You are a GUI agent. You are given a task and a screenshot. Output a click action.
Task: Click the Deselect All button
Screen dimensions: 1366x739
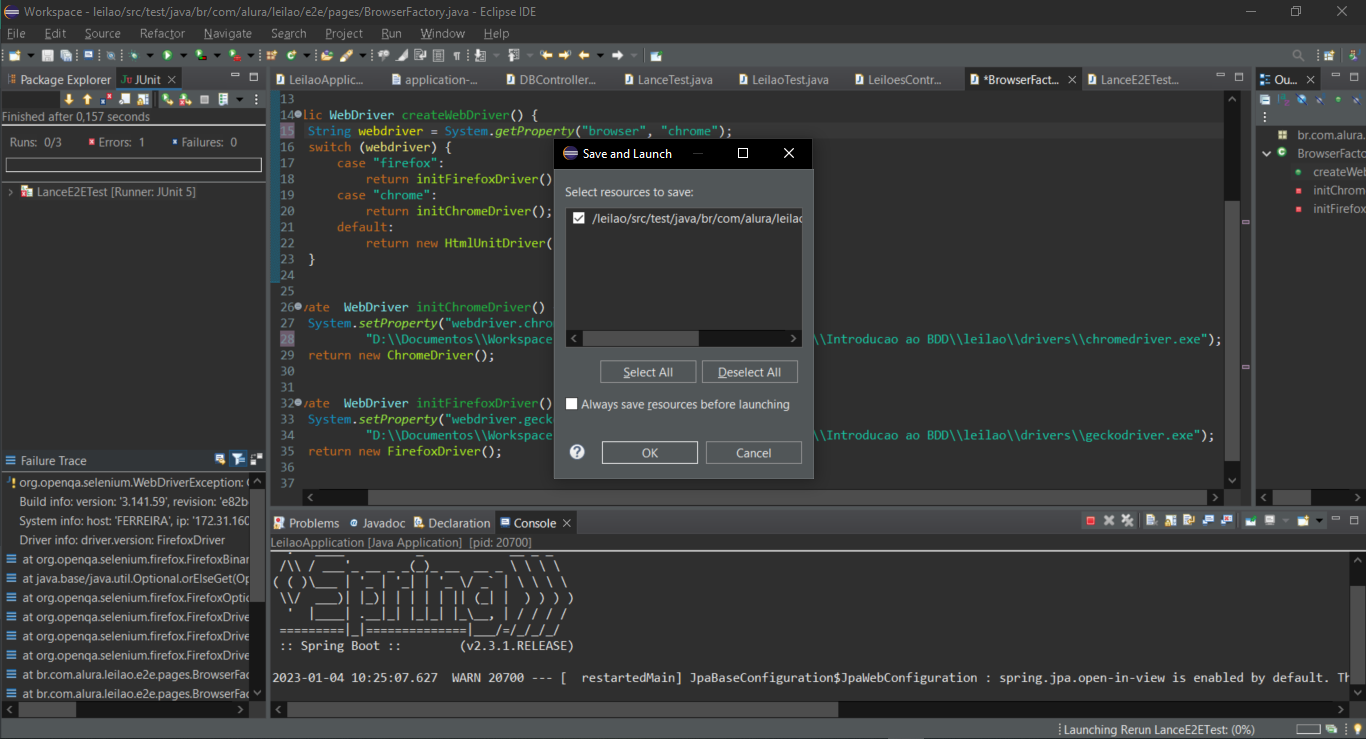tap(750, 372)
